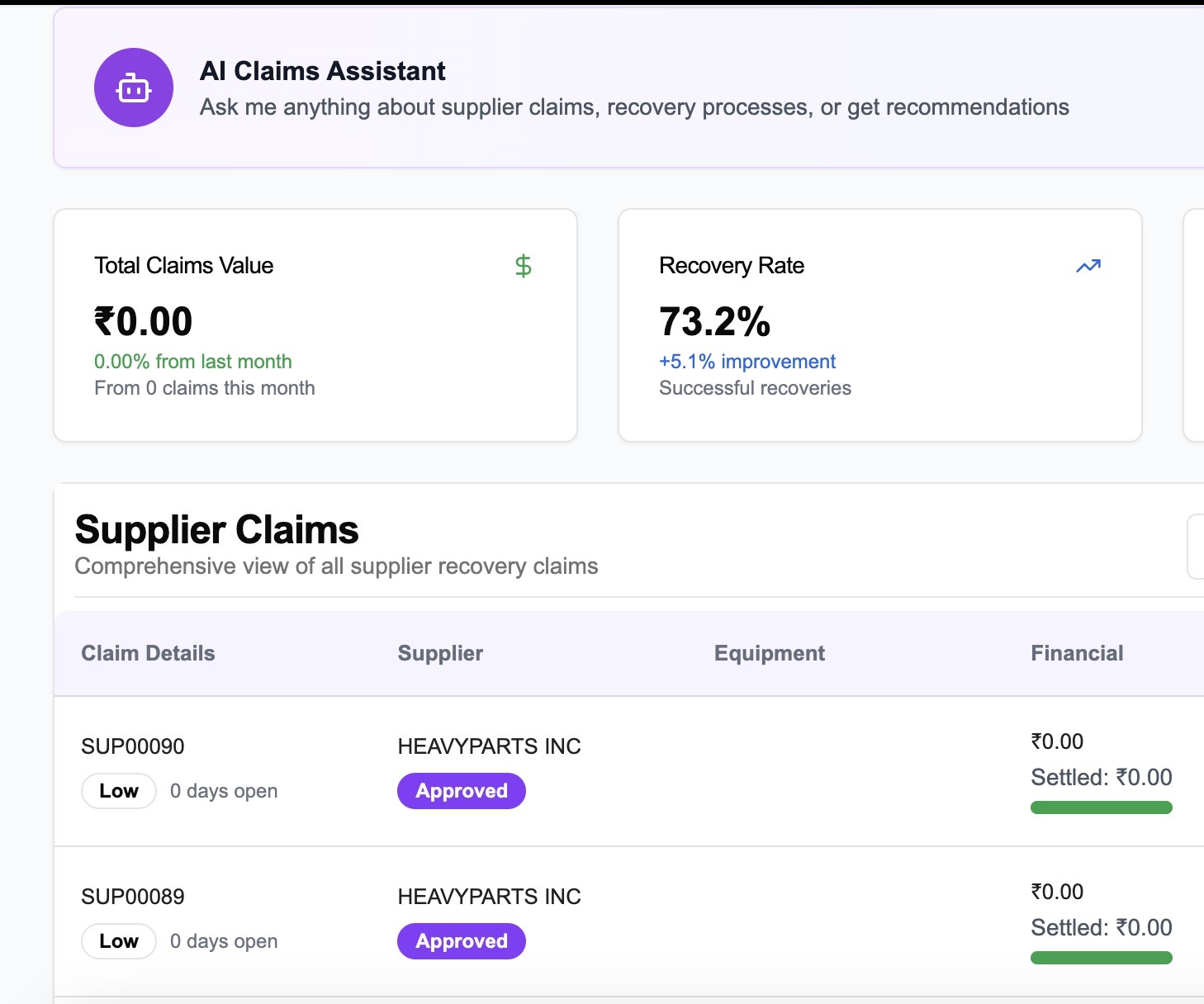Click the Supplier column header
Viewport: 1204px width, 1004px height.
pyautogui.click(x=440, y=653)
